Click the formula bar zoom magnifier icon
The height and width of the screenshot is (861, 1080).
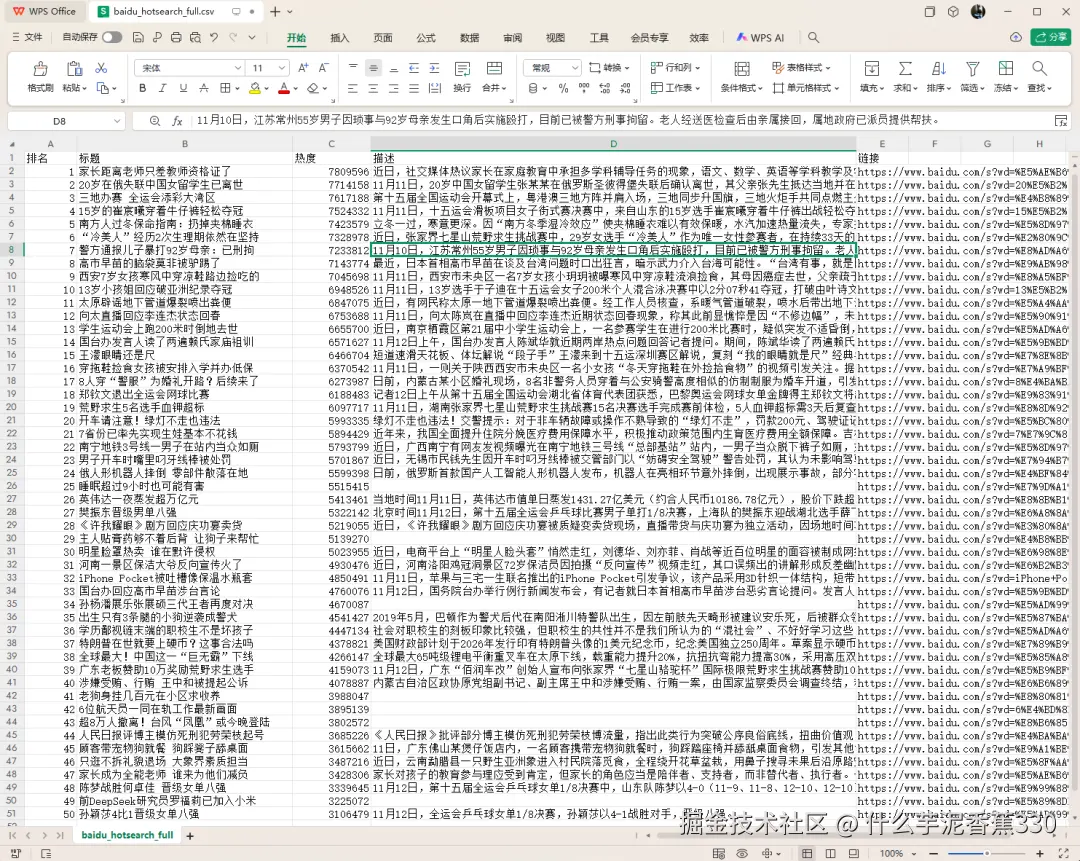[155, 121]
